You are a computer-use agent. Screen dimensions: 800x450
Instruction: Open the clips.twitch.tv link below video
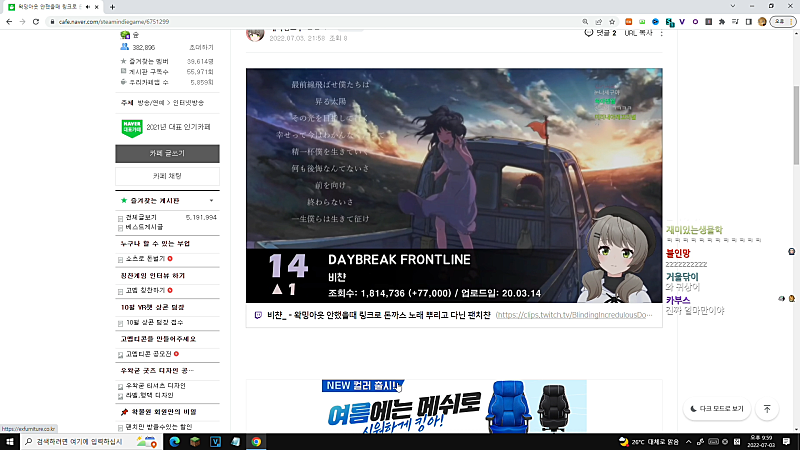pyautogui.click(x=573, y=315)
